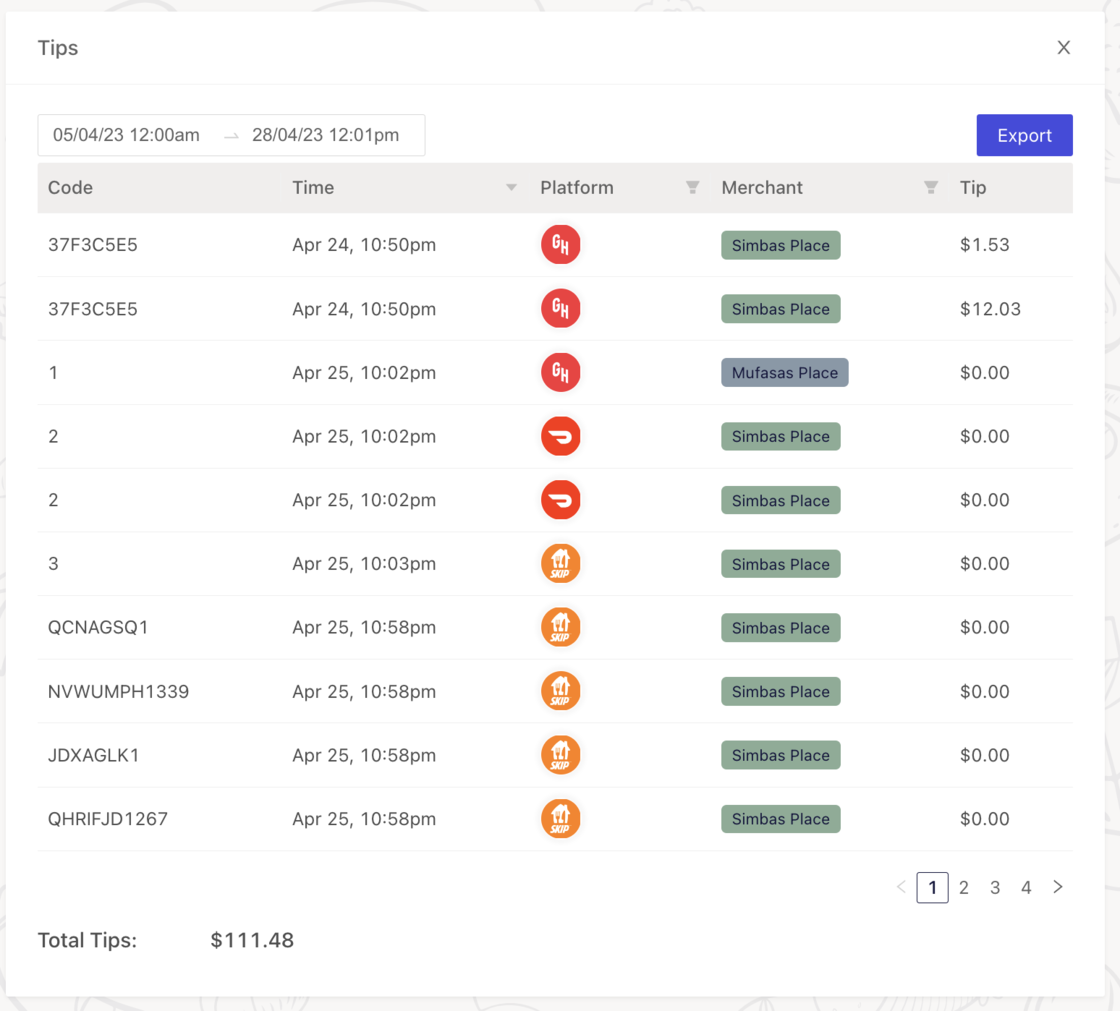Select the current page 1 button

click(x=932, y=887)
